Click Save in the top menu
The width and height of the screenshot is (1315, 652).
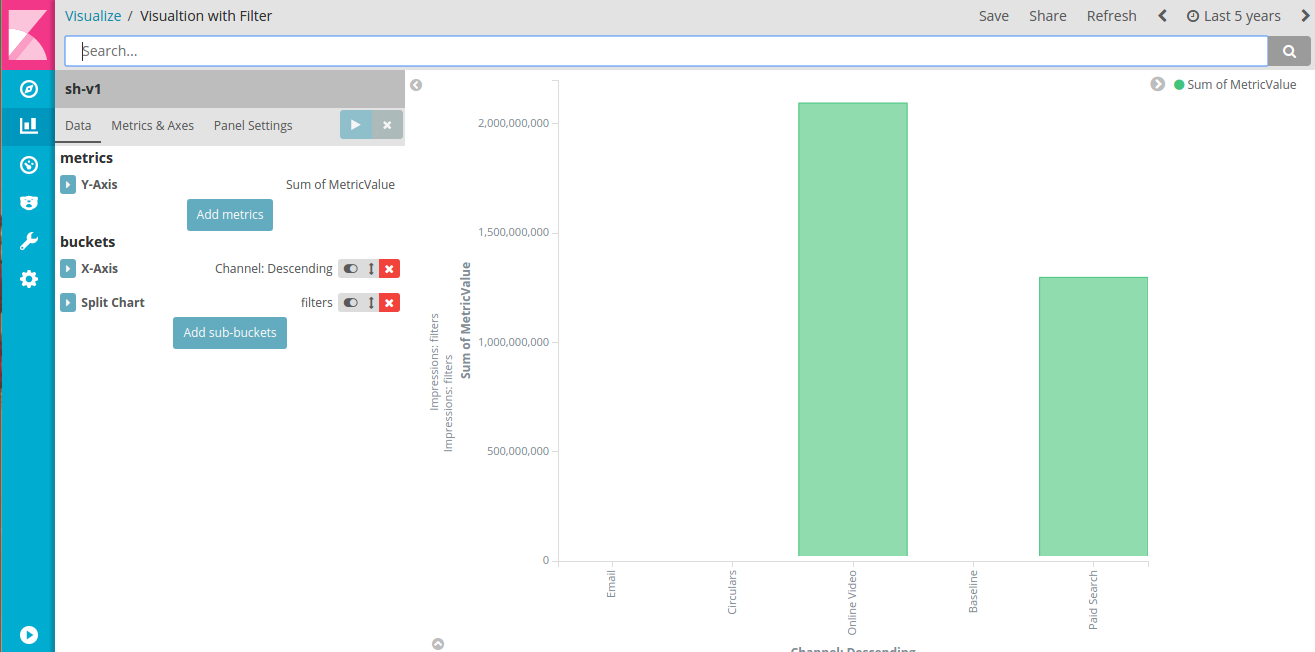pyautogui.click(x=994, y=16)
